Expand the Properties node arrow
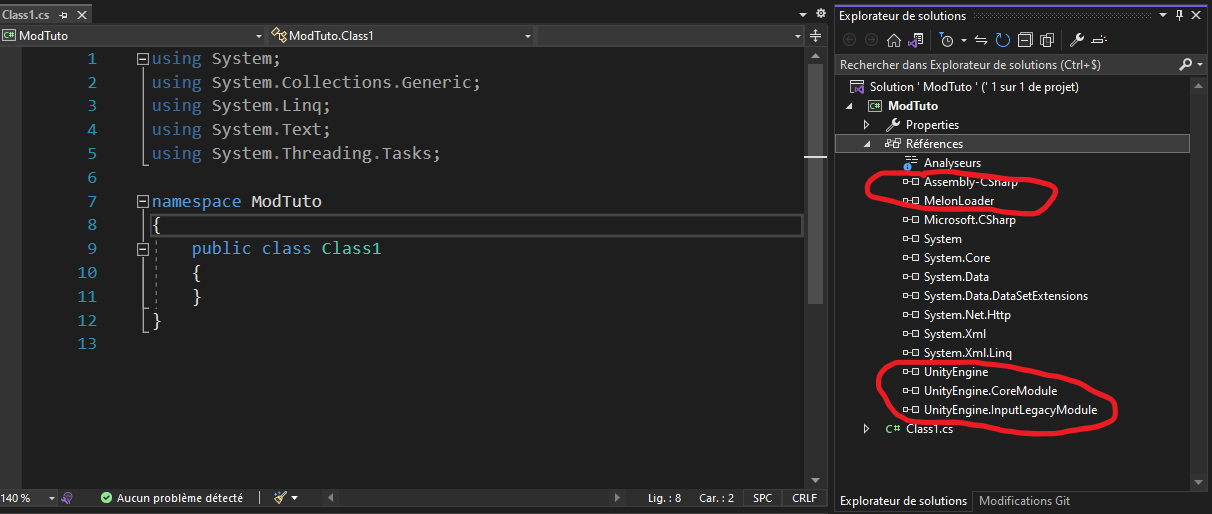The image size is (1212, 514). click(x=868, y=125)
